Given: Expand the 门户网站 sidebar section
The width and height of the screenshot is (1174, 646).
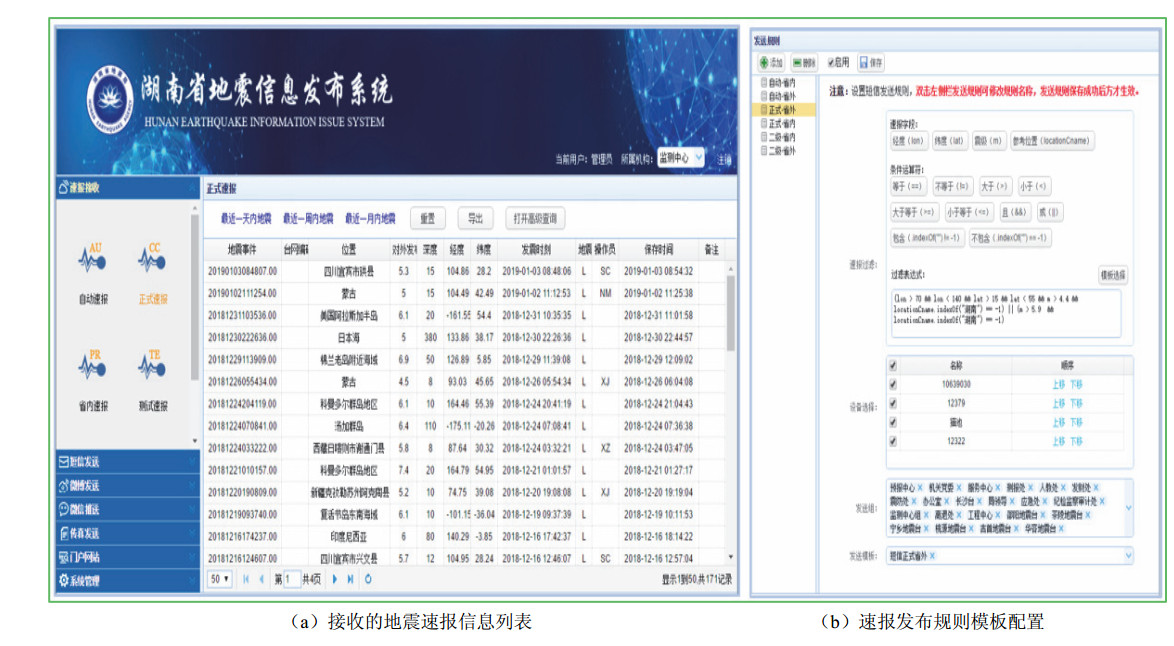Looking at the screenshot, I should point(127,557).
